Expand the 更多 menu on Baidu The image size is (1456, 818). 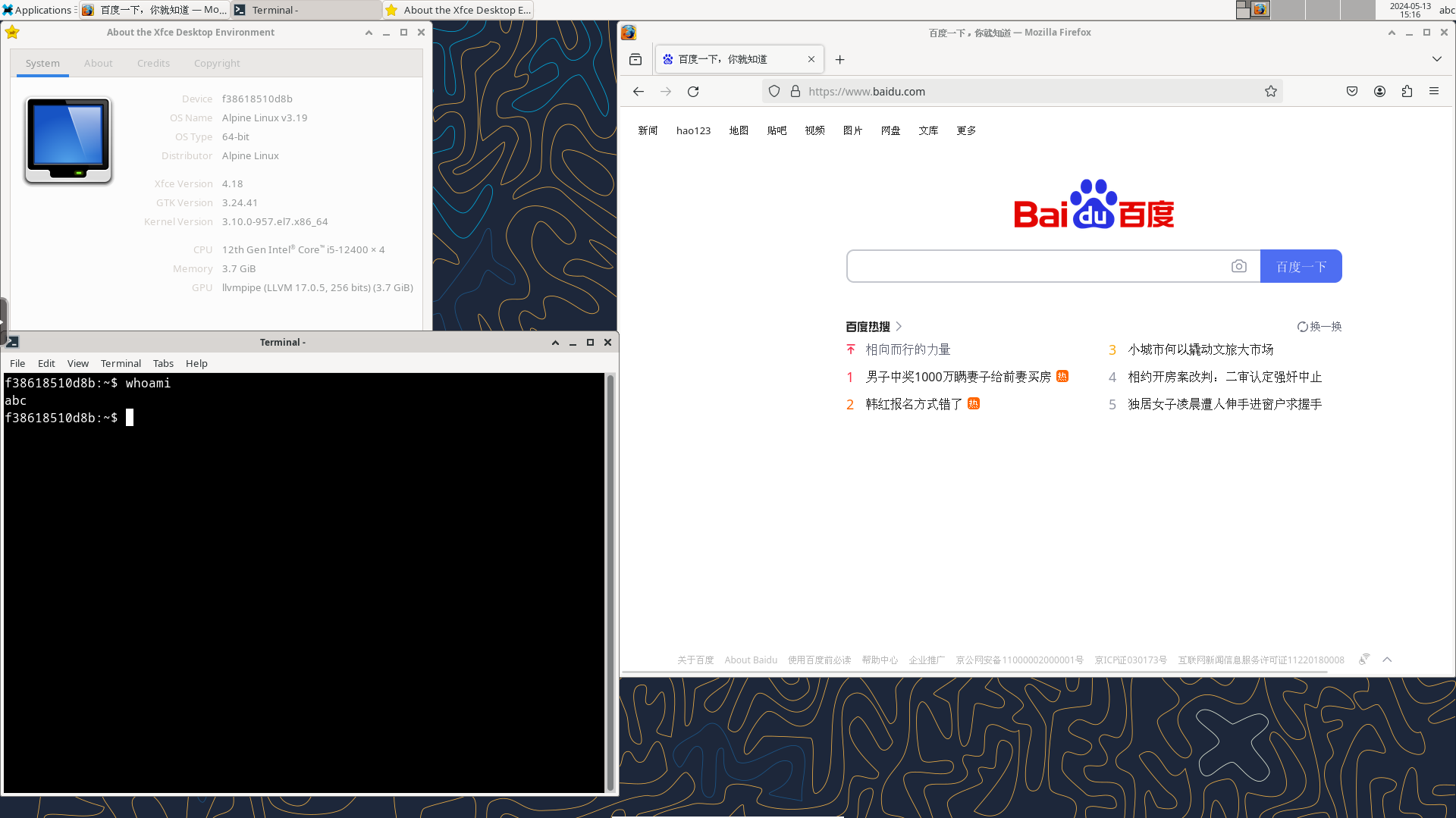point(966,130)
